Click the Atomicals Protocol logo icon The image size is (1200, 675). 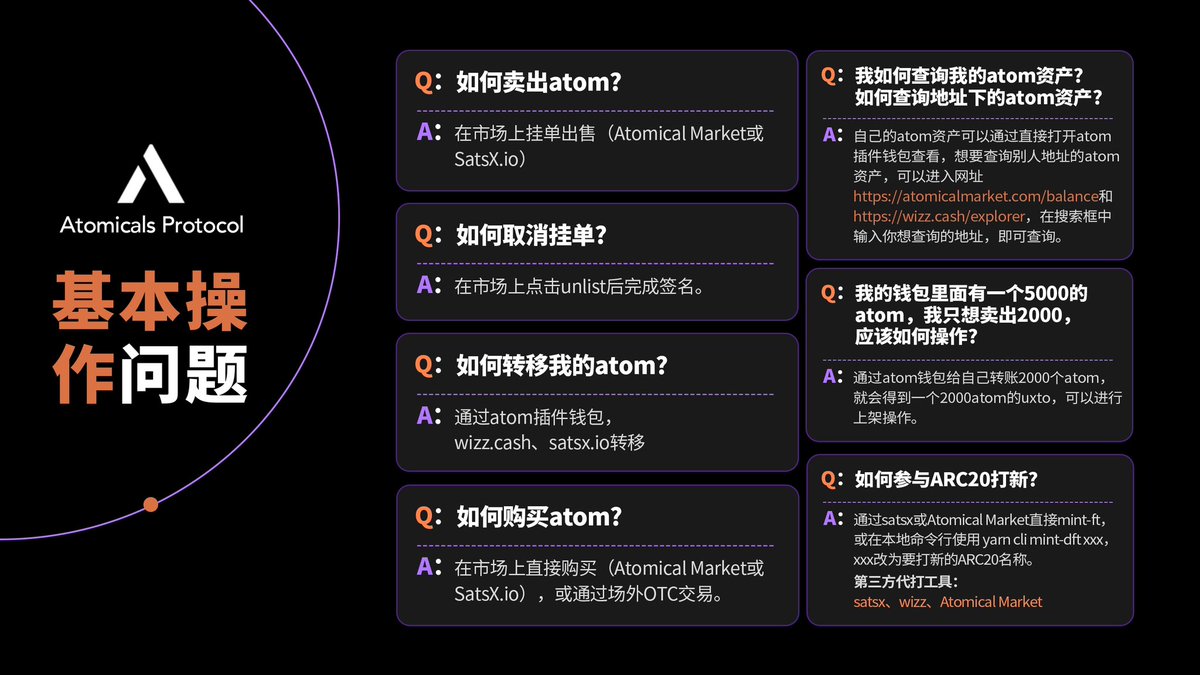point(151,174)
